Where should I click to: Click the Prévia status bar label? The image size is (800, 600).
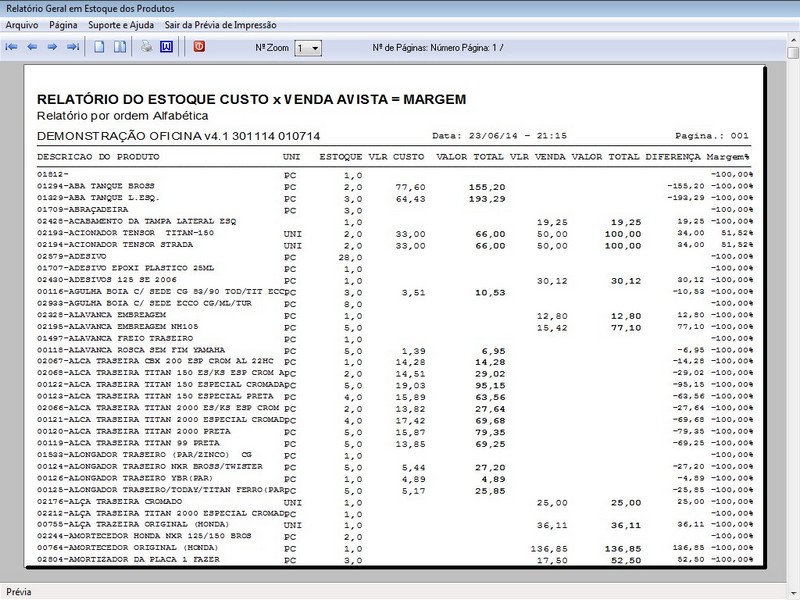[20, 589]
